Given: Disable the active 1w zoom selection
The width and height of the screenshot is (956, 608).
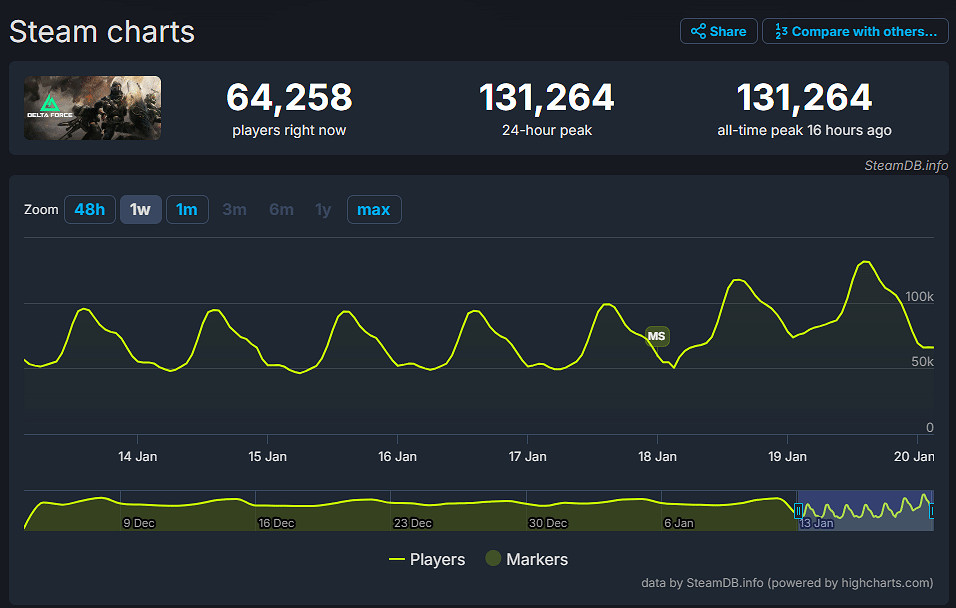Looking at the screenshot, I should pos(140,209).
